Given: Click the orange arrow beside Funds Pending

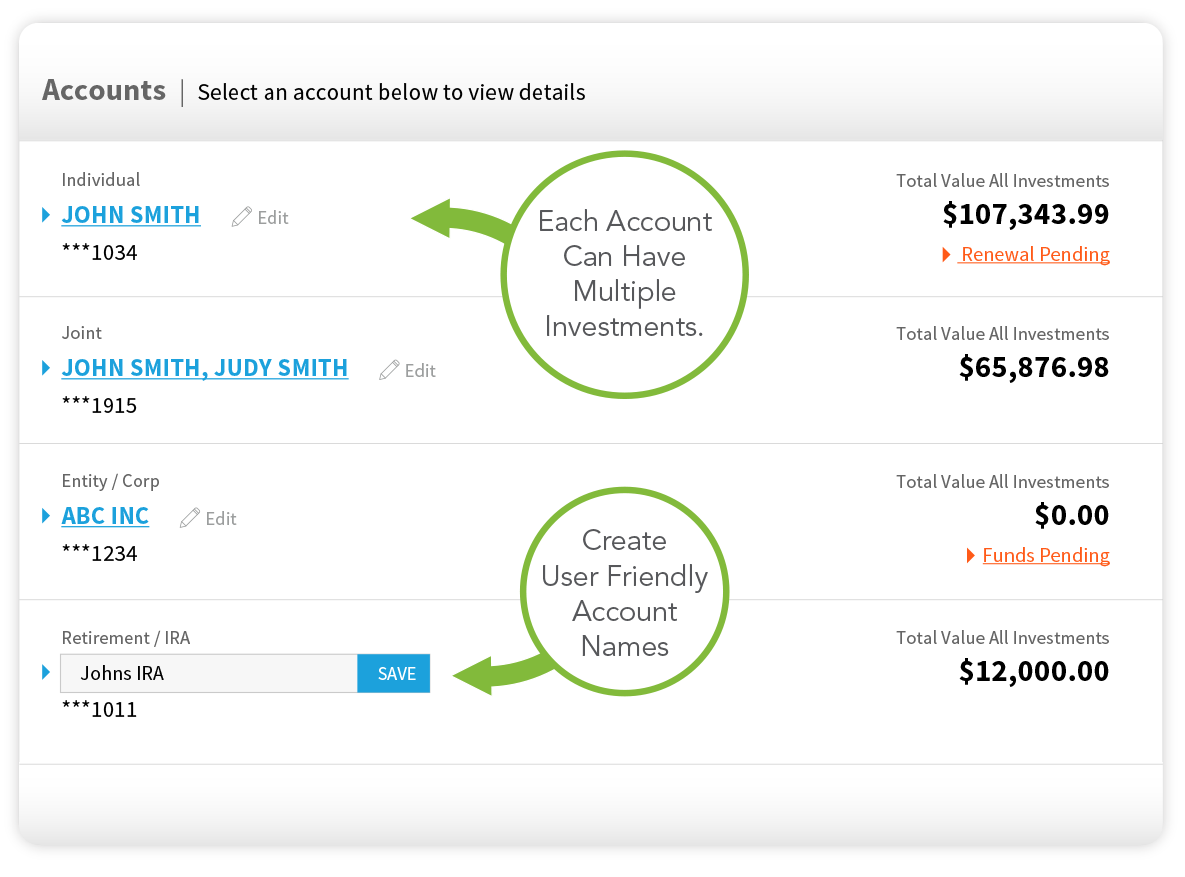Looking at the screenshot, I should 969,555.
